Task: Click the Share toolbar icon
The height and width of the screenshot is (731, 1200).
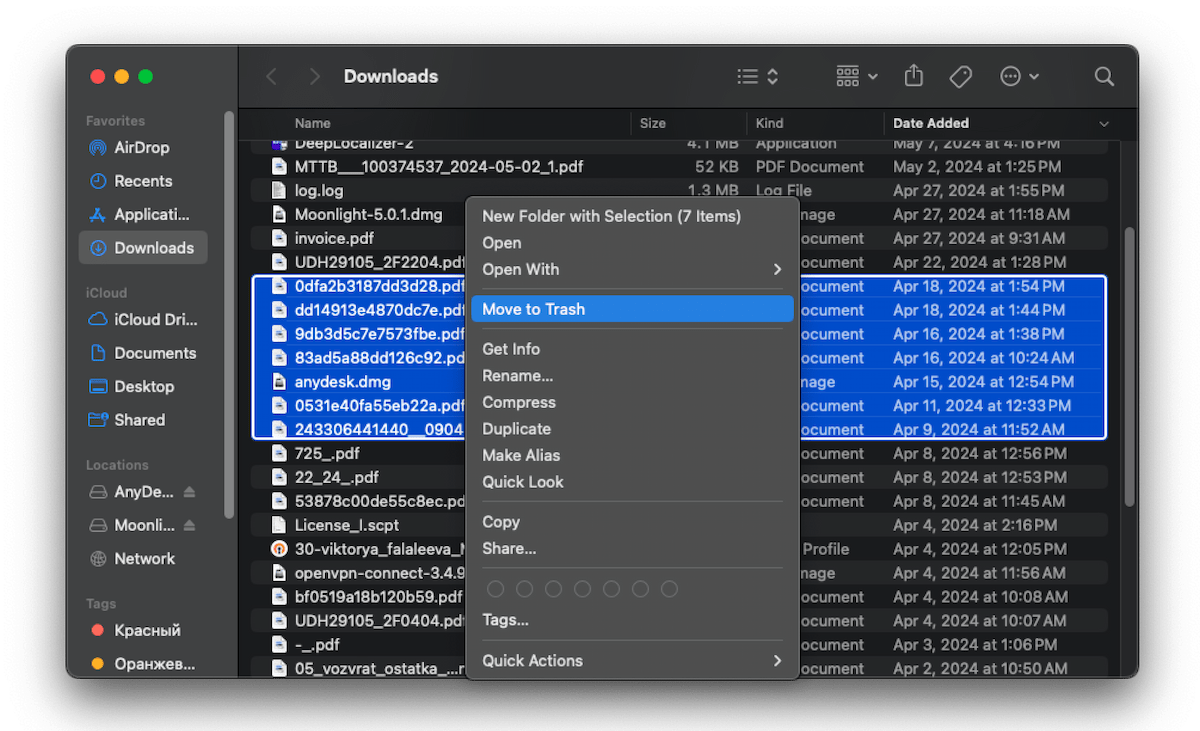Action: [x=913, y=76]
